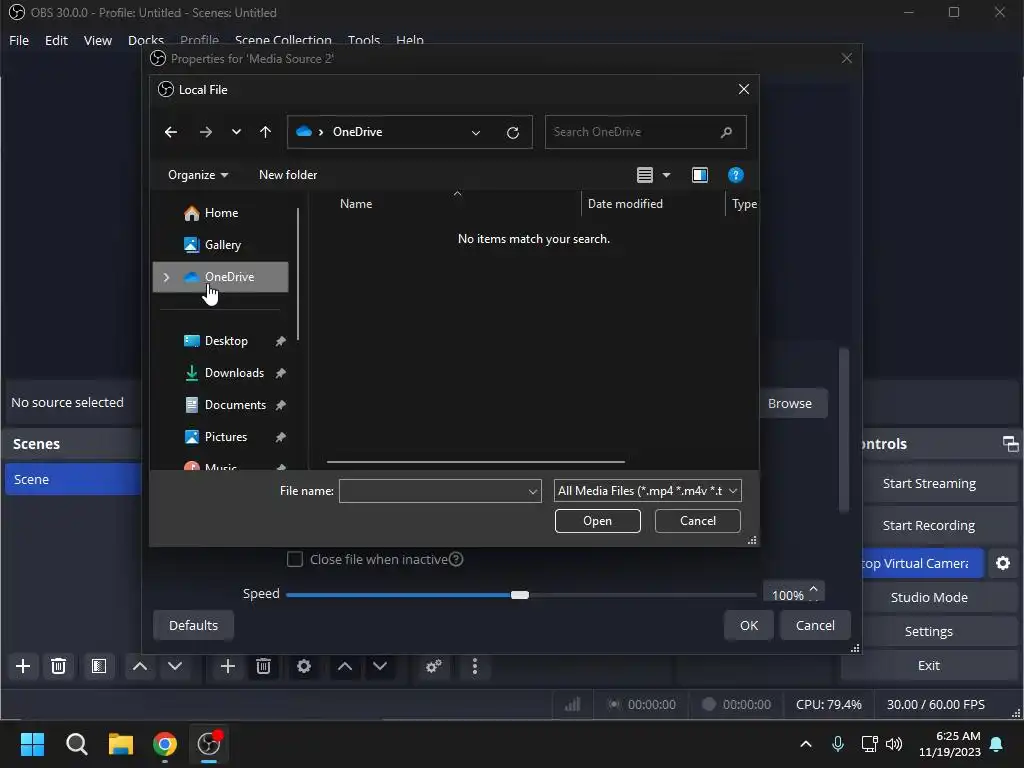The height and width of the screenshot is (768, 1024).
Task: Show help for Close file when inactive
Action: 456,560
